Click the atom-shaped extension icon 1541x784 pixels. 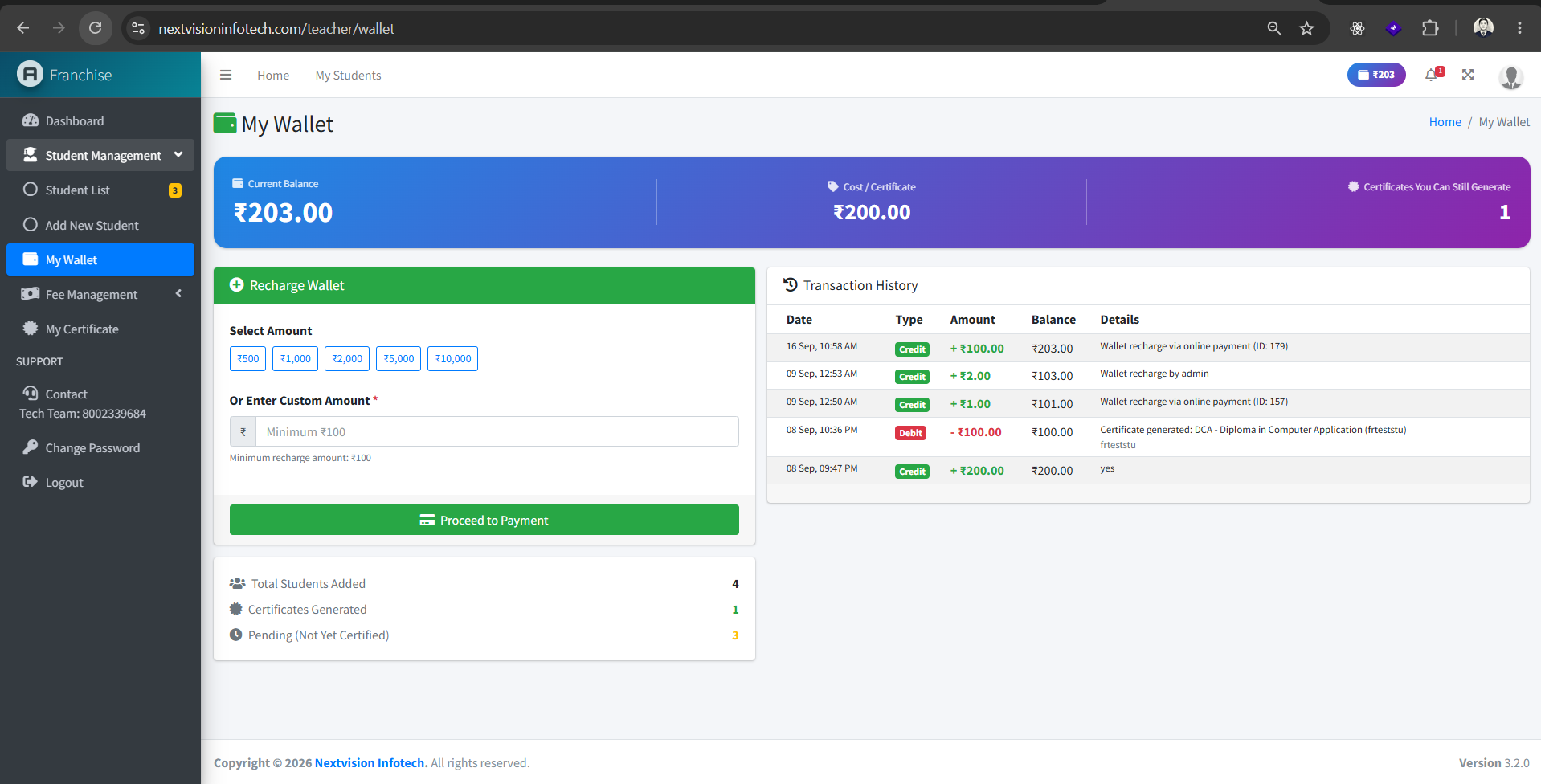point(1357,28)
